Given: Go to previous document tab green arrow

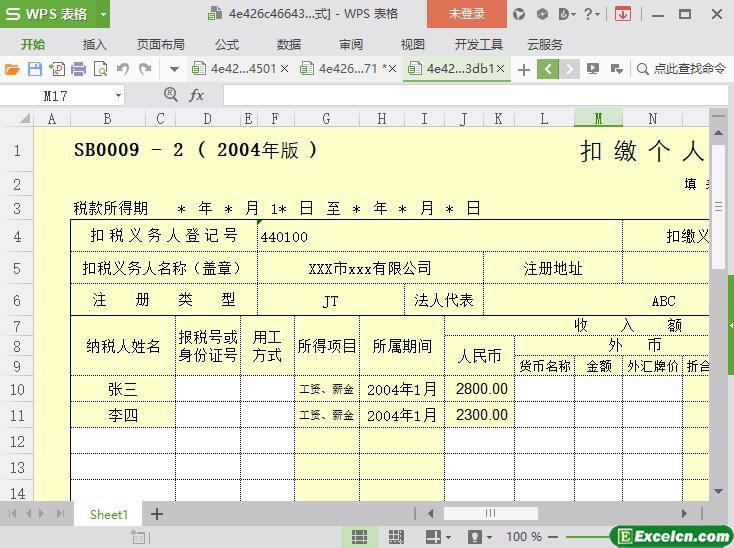Looking at the screenshot, I should 548,69.
